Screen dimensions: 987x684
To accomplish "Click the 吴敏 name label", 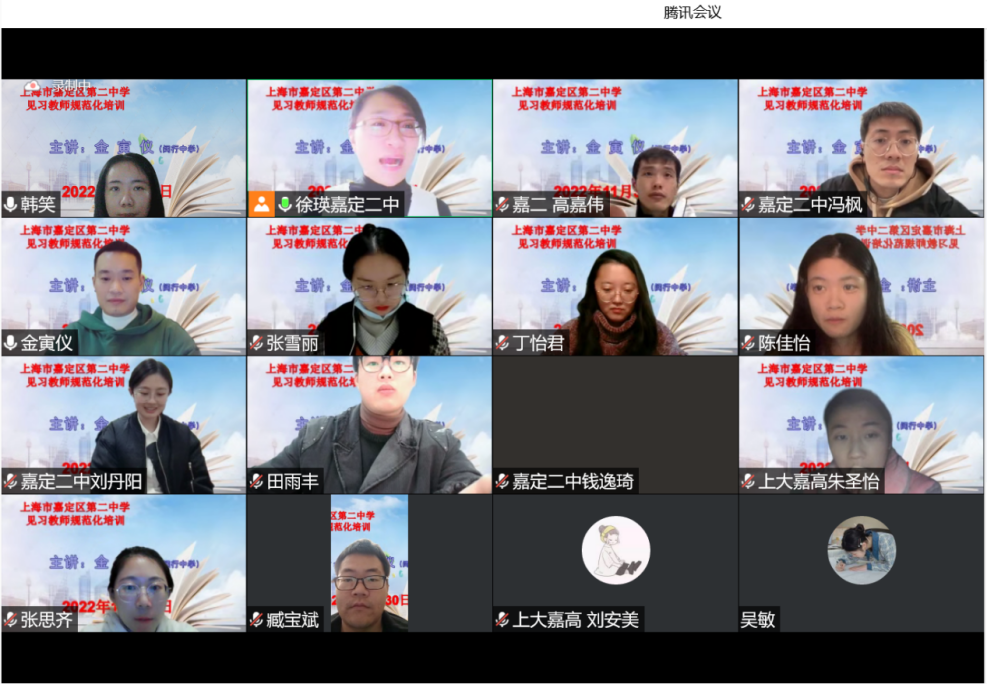I will [758, 620].
